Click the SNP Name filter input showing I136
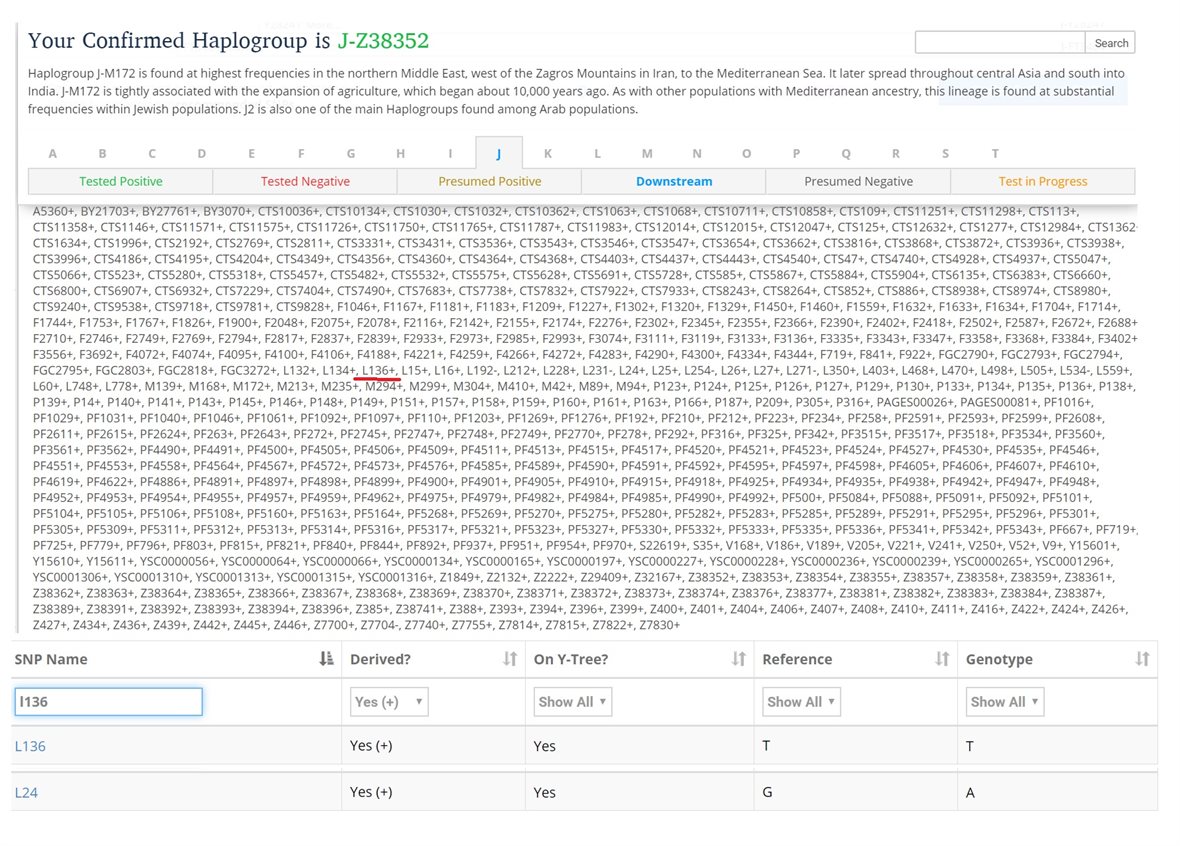 (108, 701)
